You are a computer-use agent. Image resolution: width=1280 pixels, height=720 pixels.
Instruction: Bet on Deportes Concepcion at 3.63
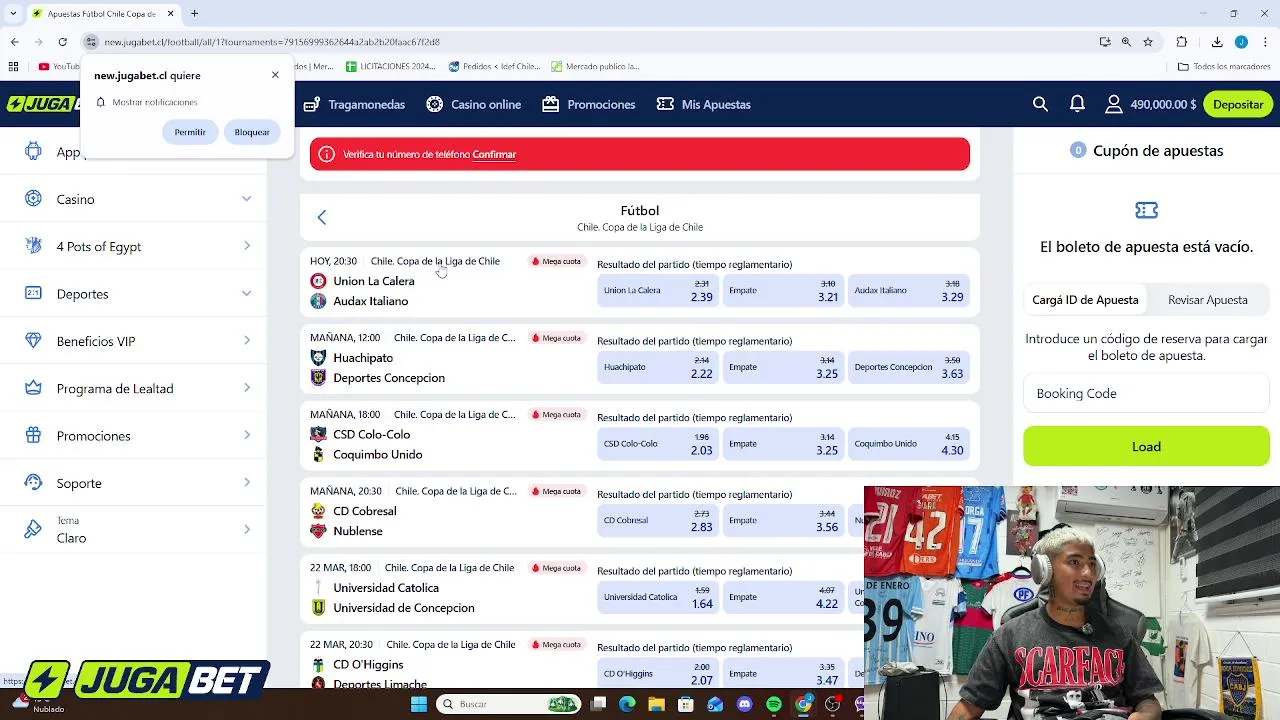tap(908, 367)
